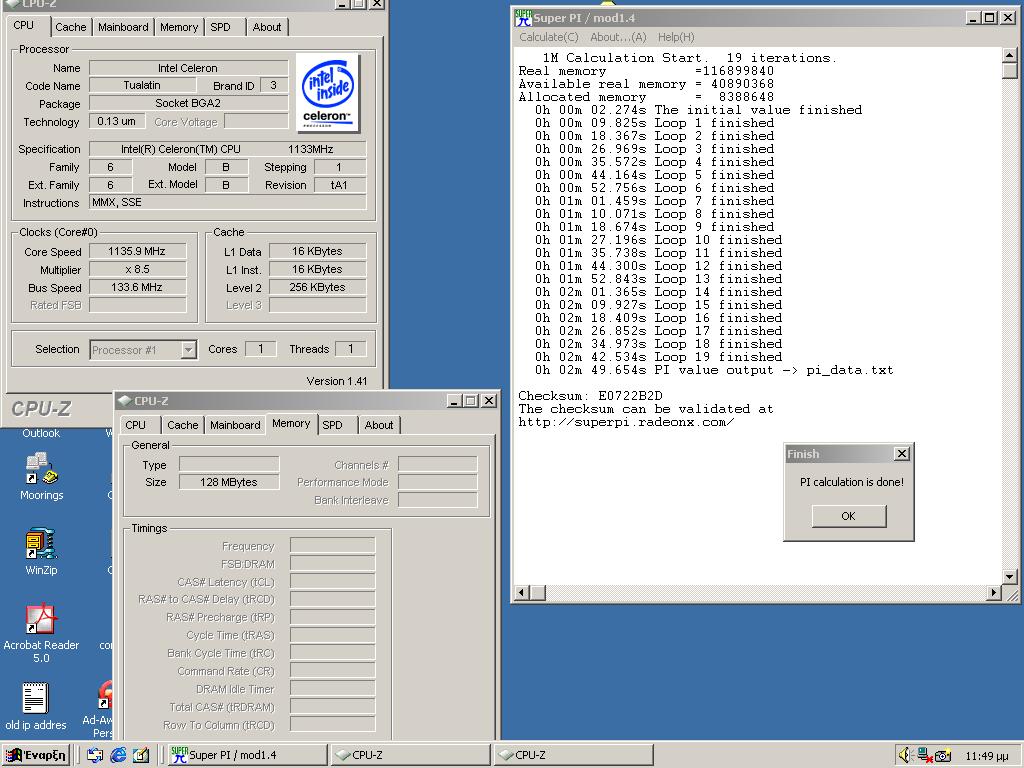
Task: Click the empty memory Type field
Action: [229, 464]
